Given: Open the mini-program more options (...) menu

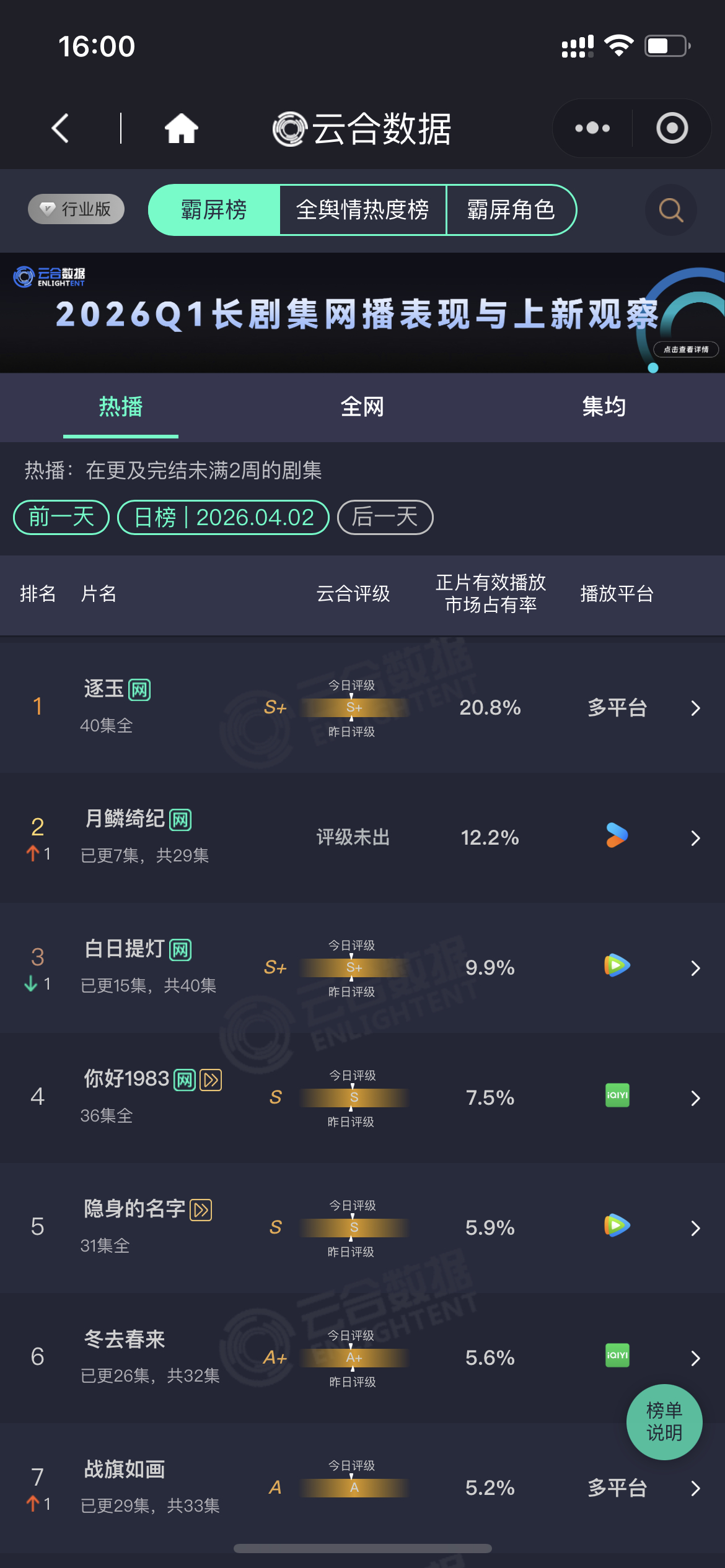Looking at the screenshot, I should (x=591, y=128).
